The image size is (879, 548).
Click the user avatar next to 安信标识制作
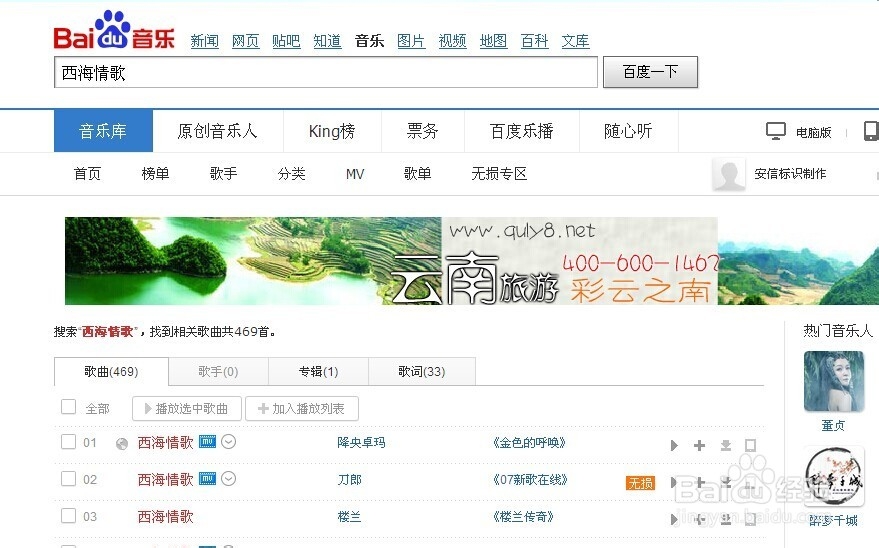point(728,174)
